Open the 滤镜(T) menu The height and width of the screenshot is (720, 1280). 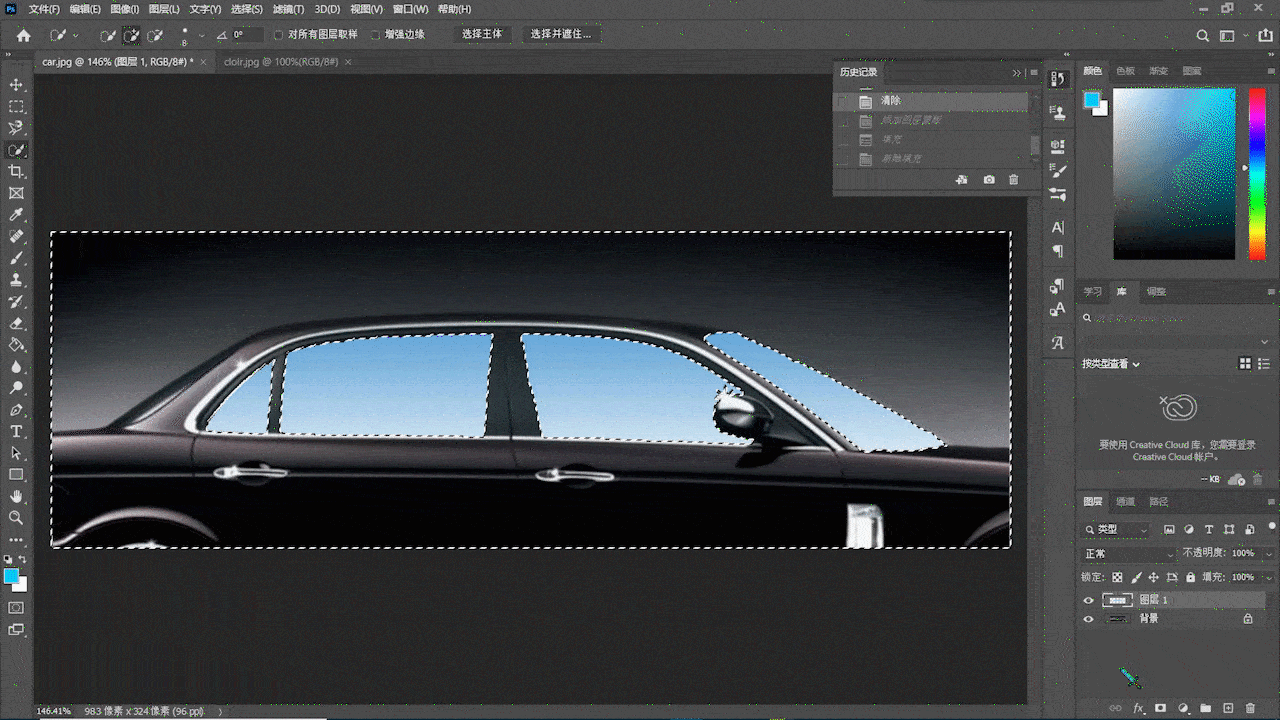[288, 9]
